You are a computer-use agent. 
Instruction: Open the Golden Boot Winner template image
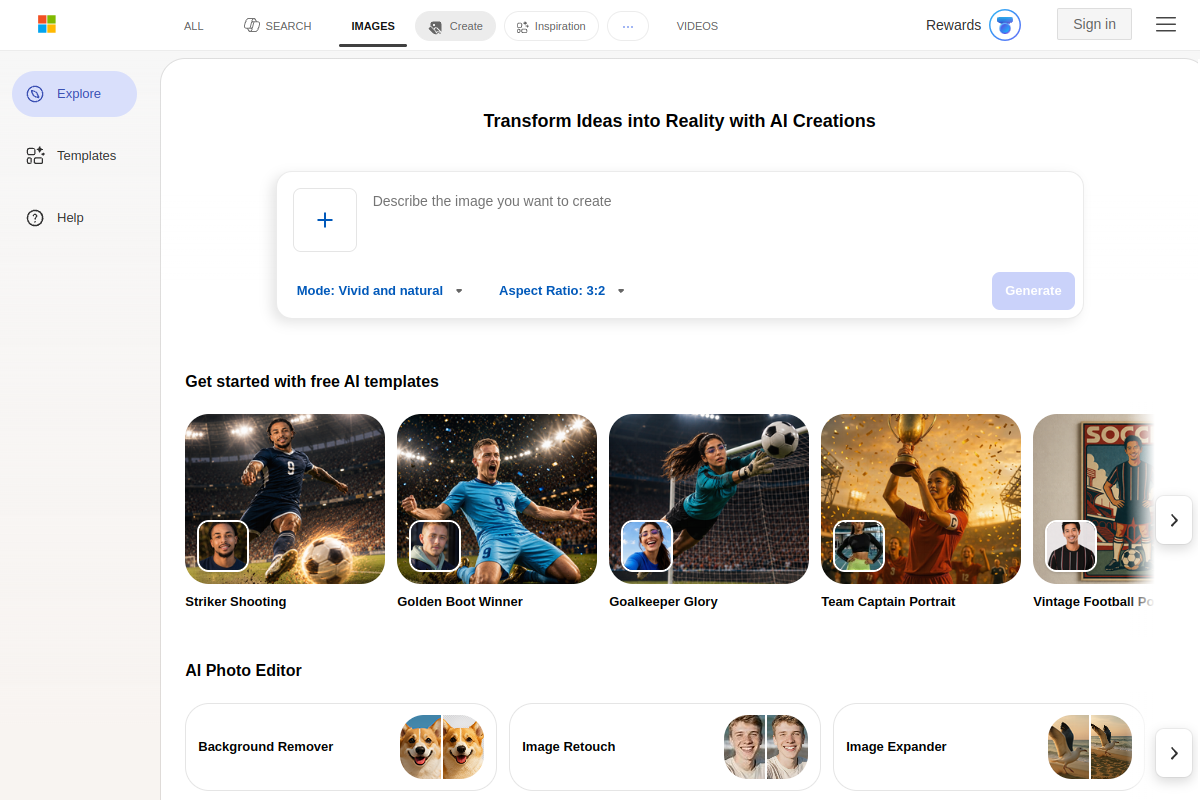point(497,499)
